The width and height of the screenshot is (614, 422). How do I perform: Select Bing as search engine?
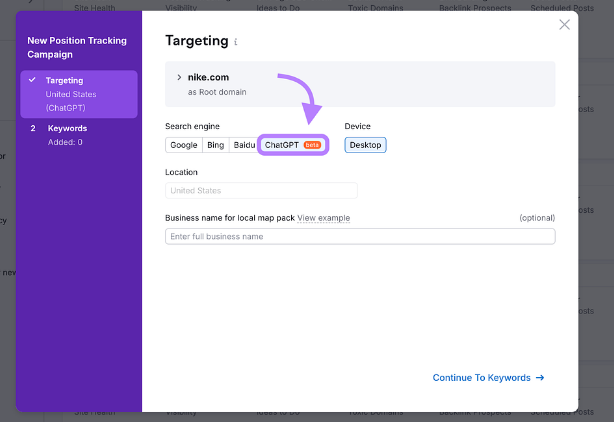pyautogui.click(x=215, y=145)
